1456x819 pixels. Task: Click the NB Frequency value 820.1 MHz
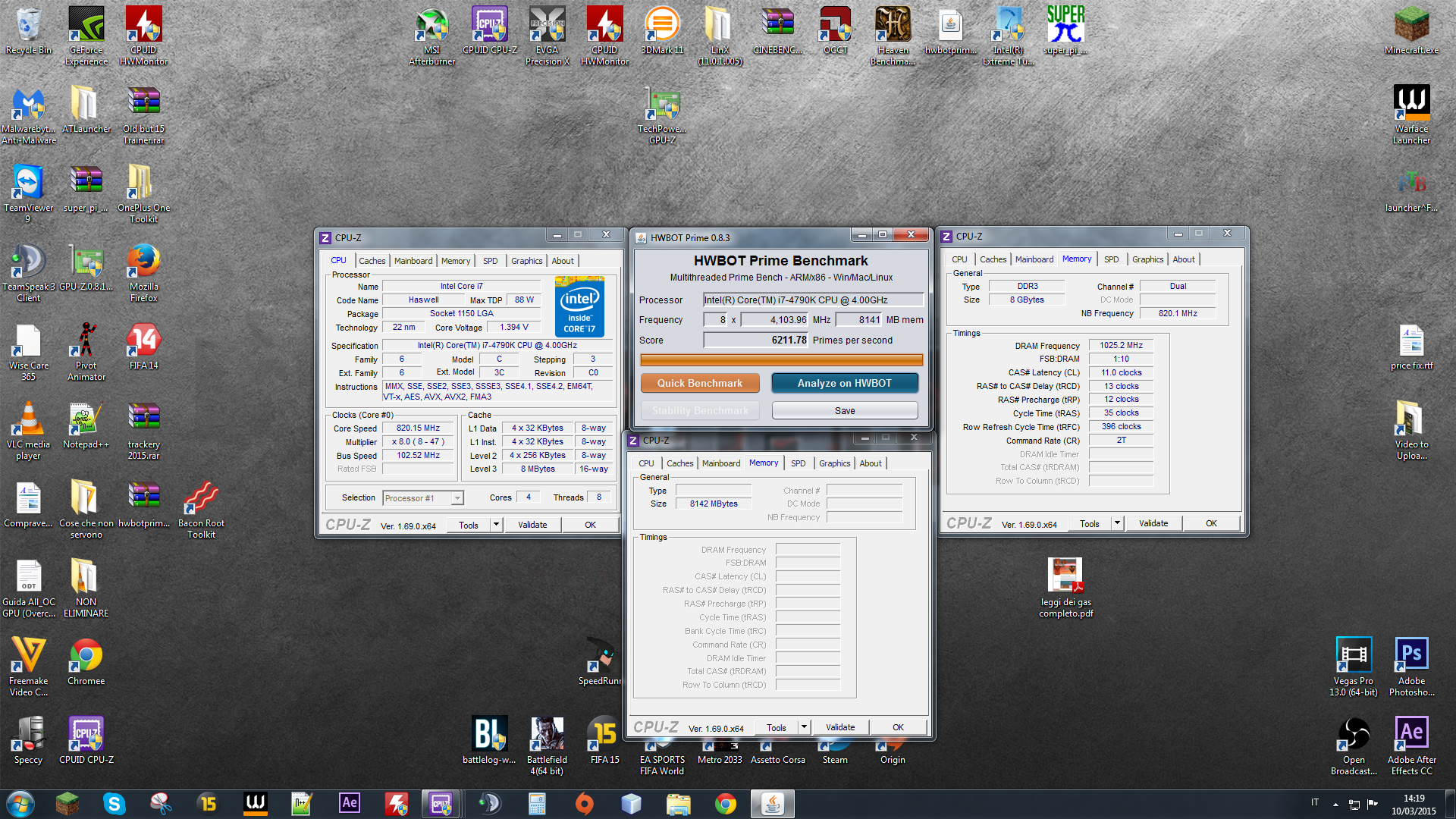(x=1178, y=313)
